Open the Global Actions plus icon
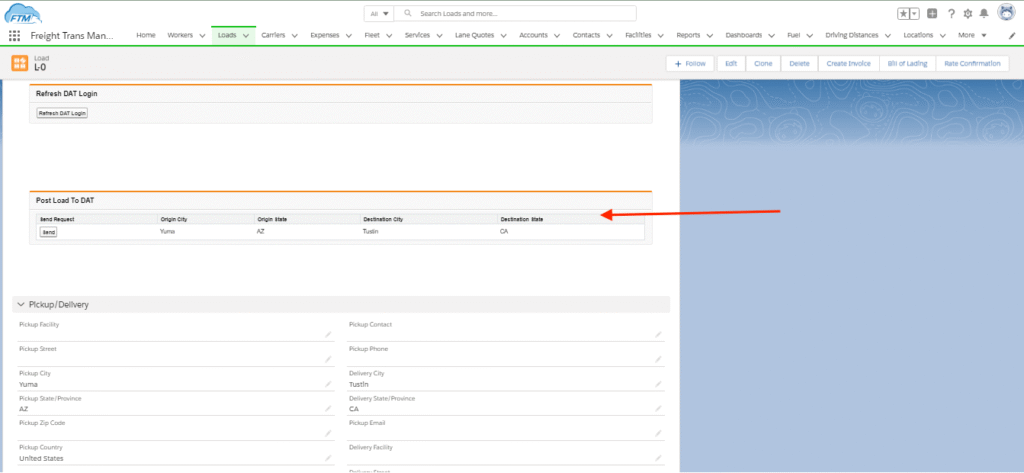1024x473 pixels. (x=932, y=14)
